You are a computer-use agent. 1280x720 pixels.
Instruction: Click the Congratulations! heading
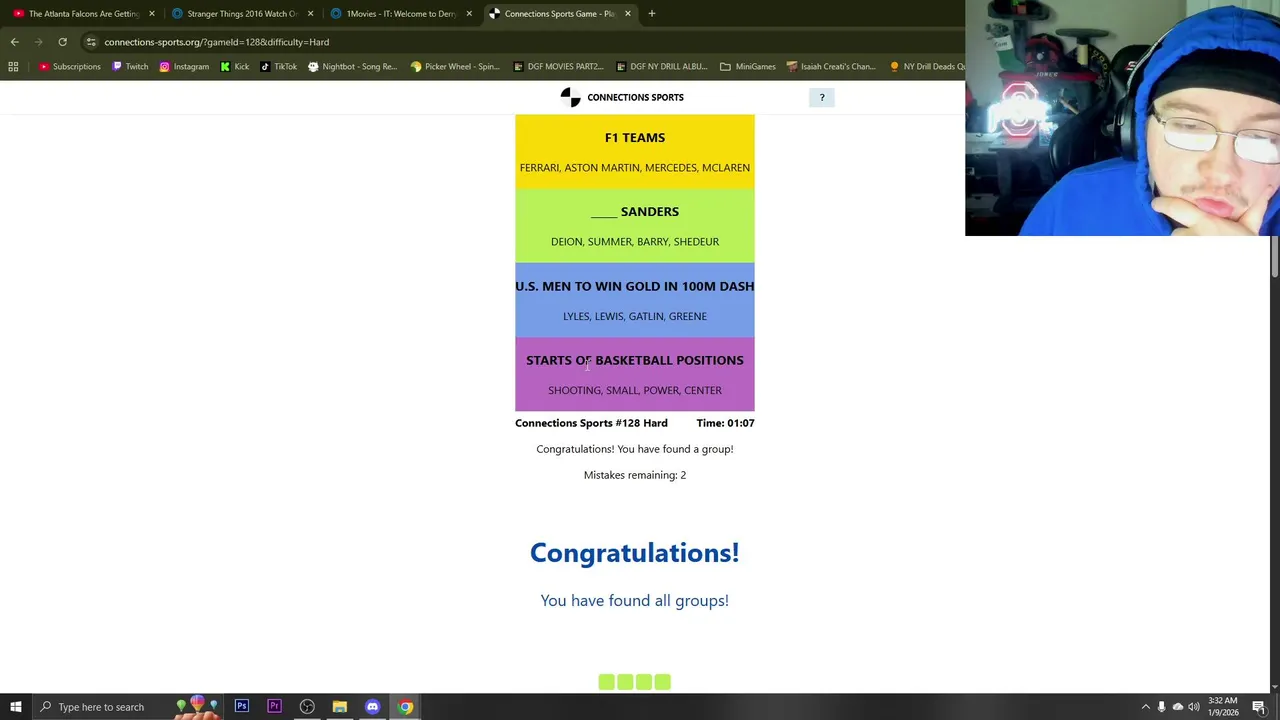(635, 552)
